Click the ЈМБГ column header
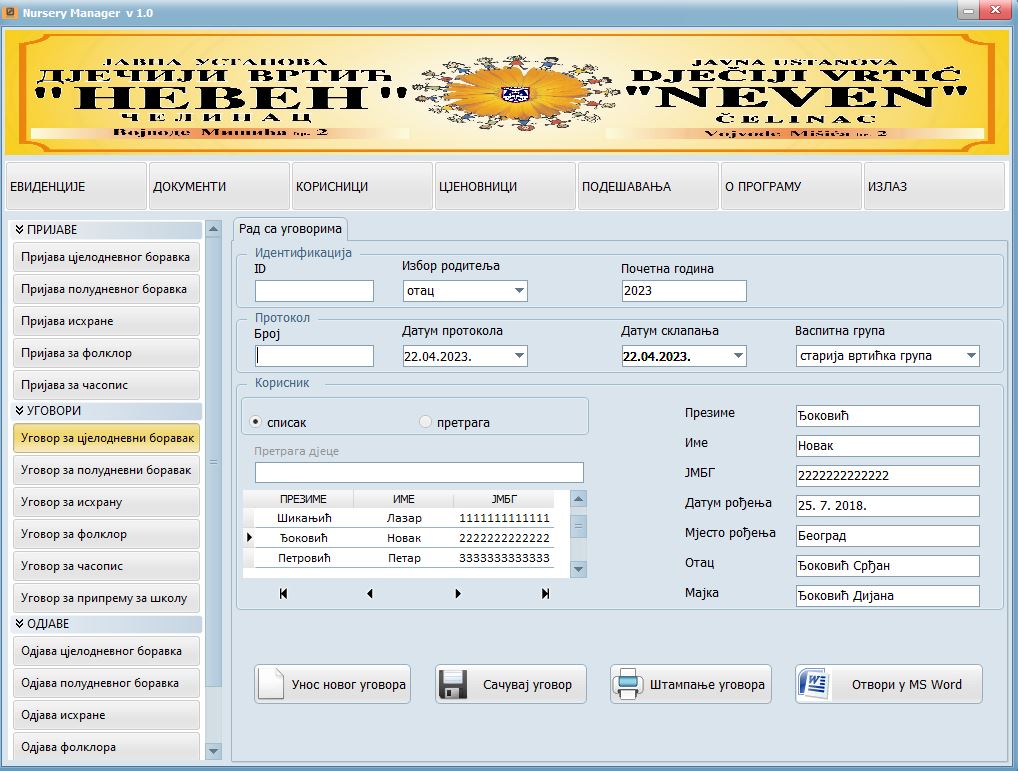The image size is (1018, 771). (x=504, y=498)
